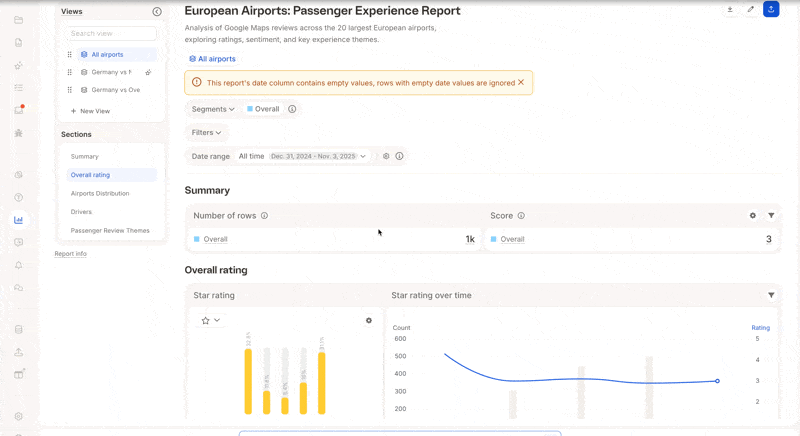
Task: Click the info icon beside the date range gear
Action: (399, 156)
